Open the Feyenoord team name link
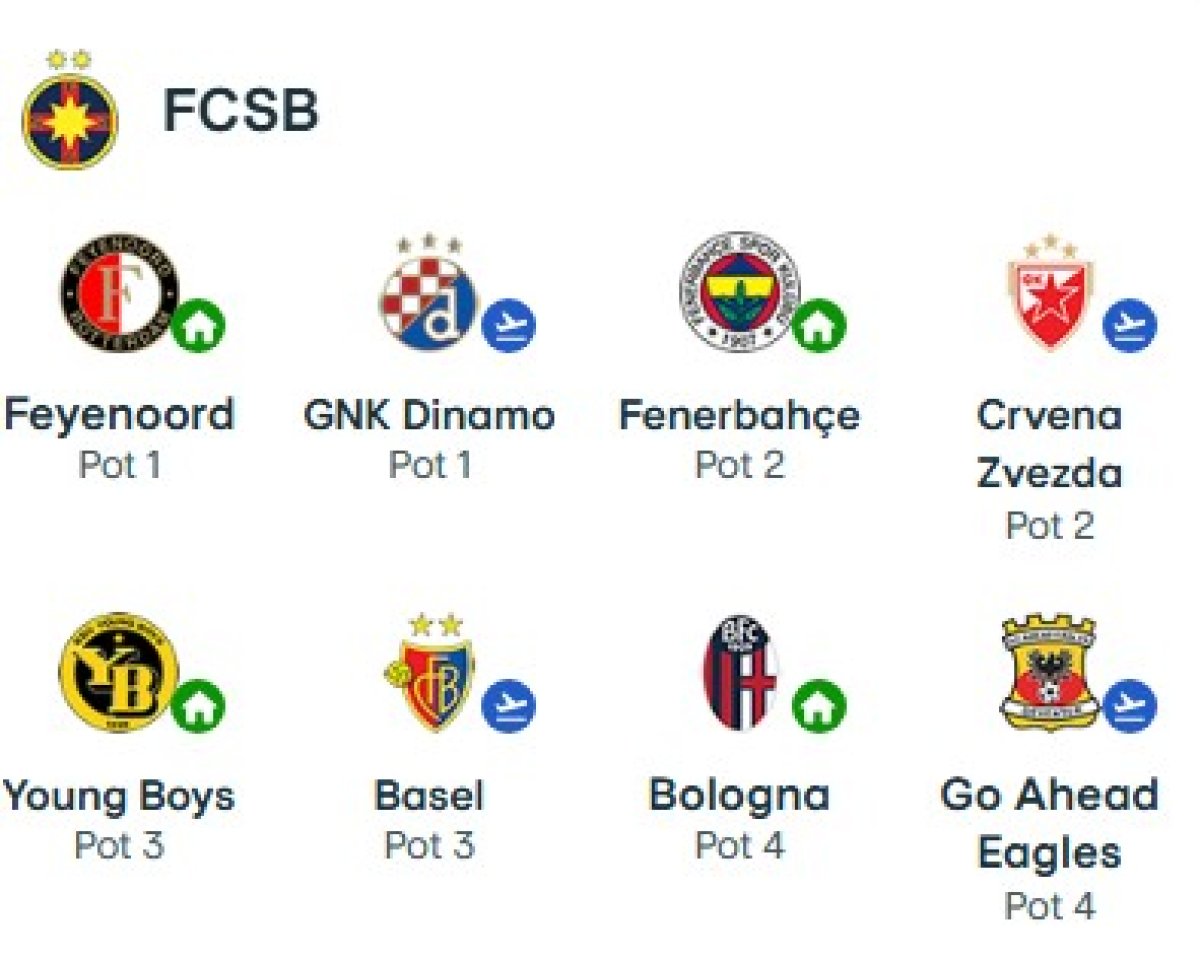The width and height of the screenshot is (1200, 959). click(118, 414)
